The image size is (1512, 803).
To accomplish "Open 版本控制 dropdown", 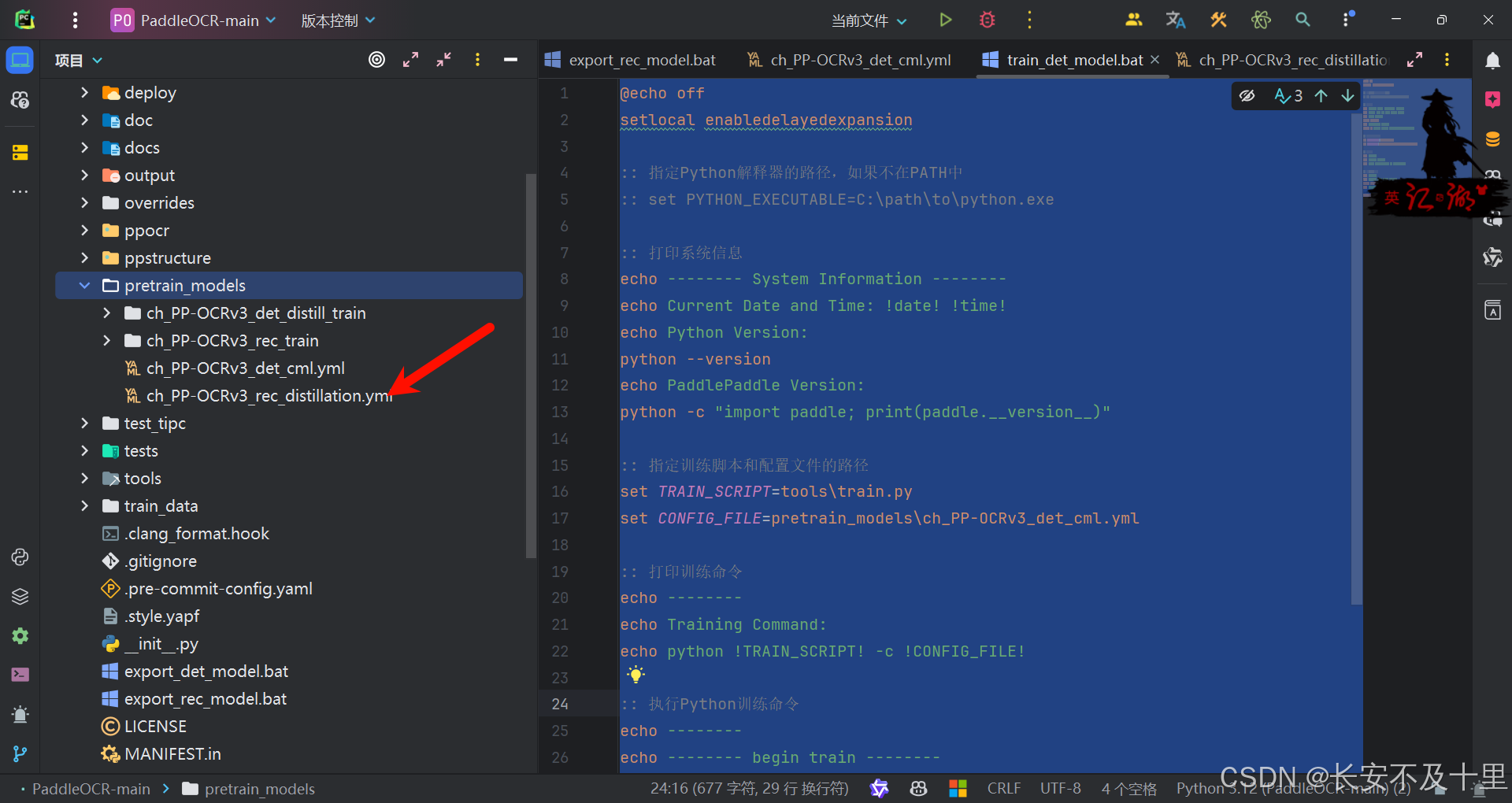I will [338, 20].
